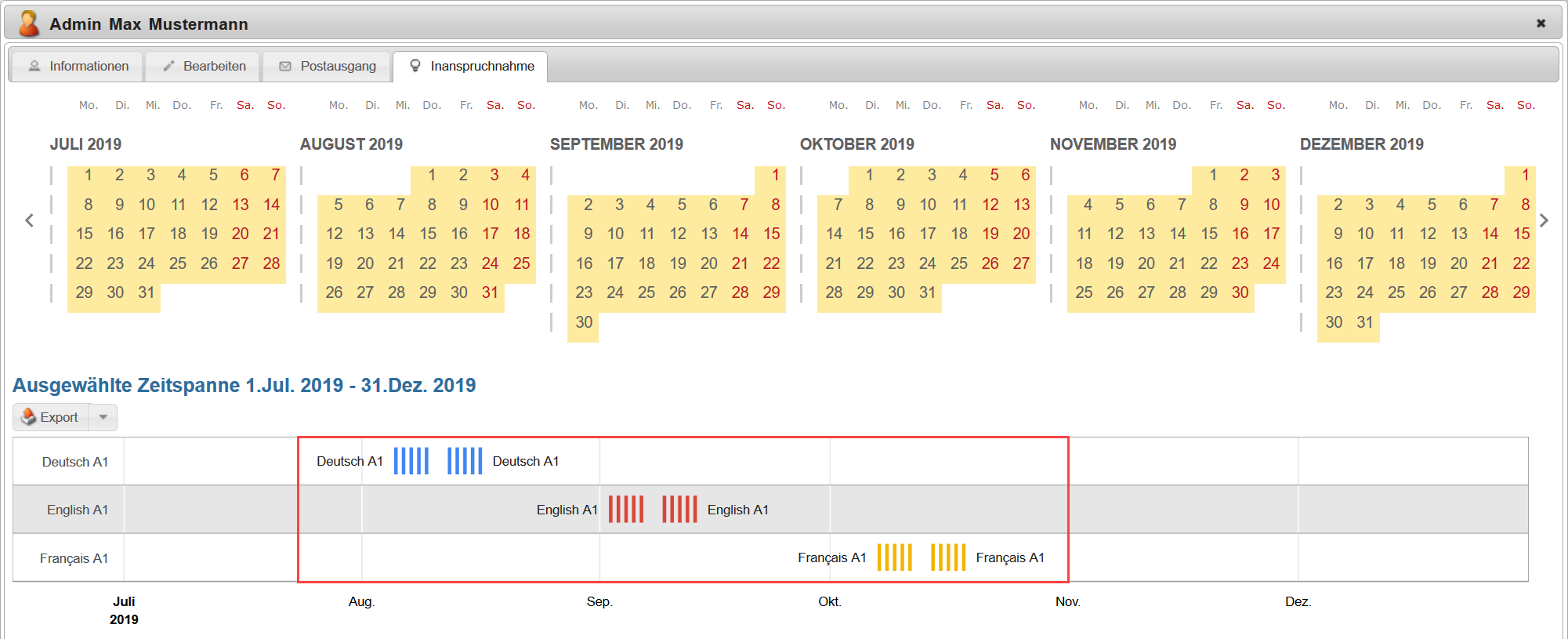1568x639 pixels.
Task: Go to previous months with left arrow
Action: pyautogui.click(x=30, y=220)
